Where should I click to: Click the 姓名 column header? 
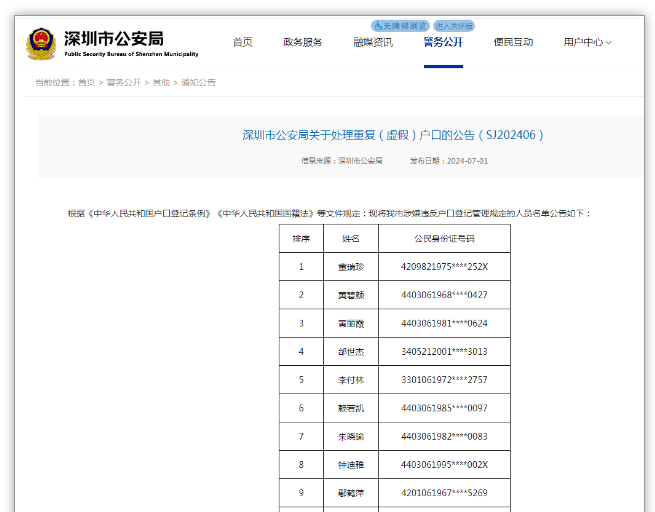coord(351,238)
